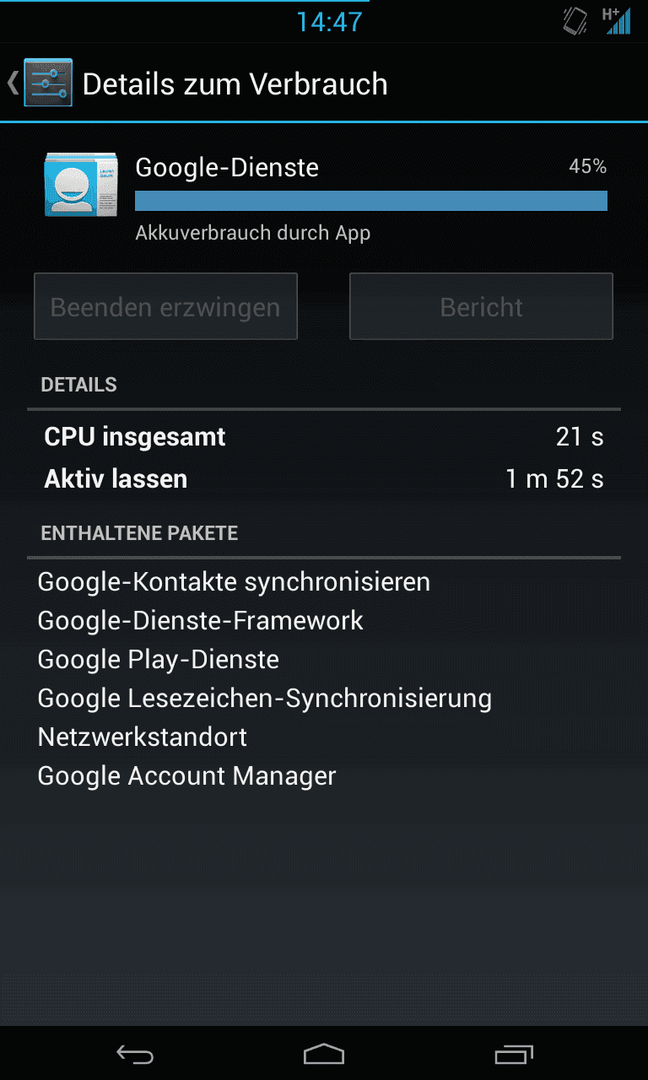Screen dimensions: 648x1080
Task: Tap the H+ signal strength icon
Action: click(616, 21)
